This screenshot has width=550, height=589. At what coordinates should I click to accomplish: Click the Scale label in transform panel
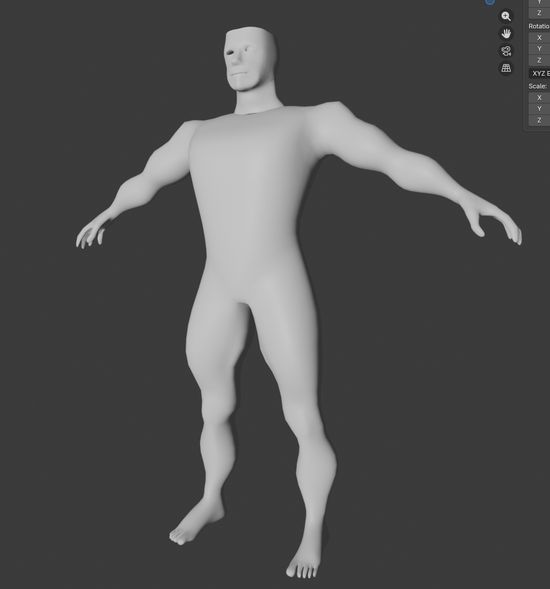pyautogui.click(x=537, y=86)
